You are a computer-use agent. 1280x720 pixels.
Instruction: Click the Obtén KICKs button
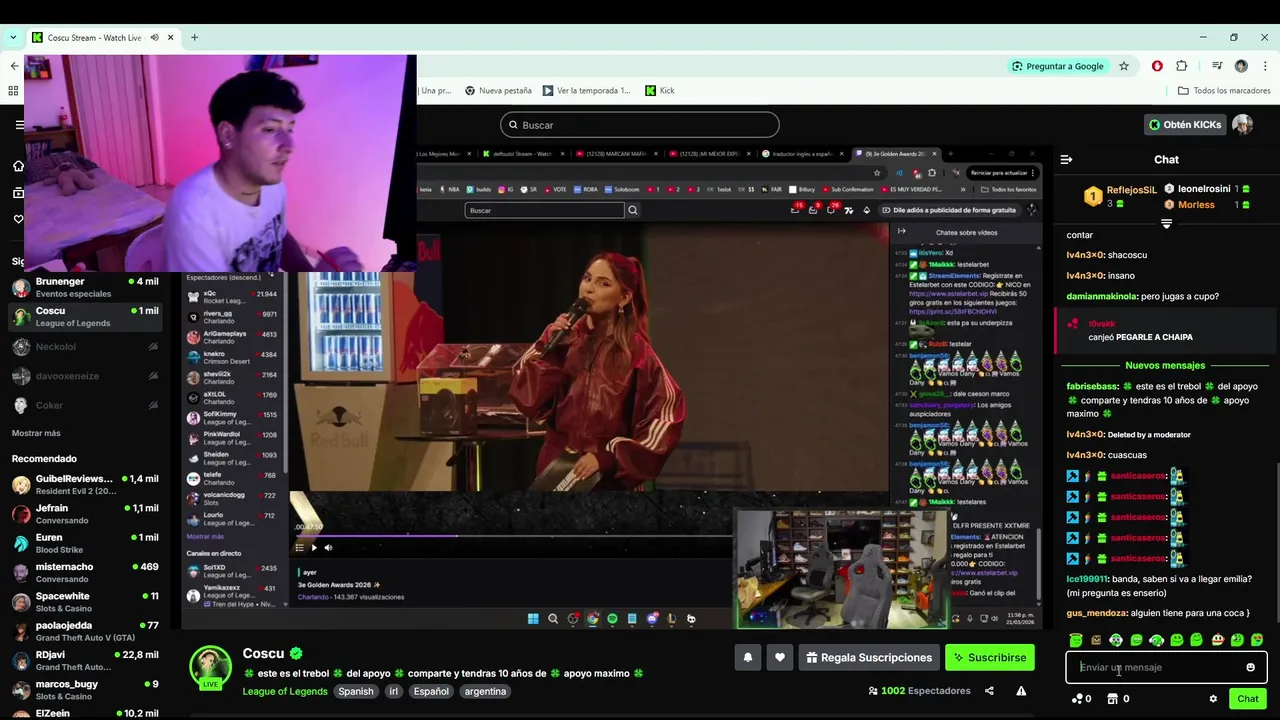(1185, 125)
